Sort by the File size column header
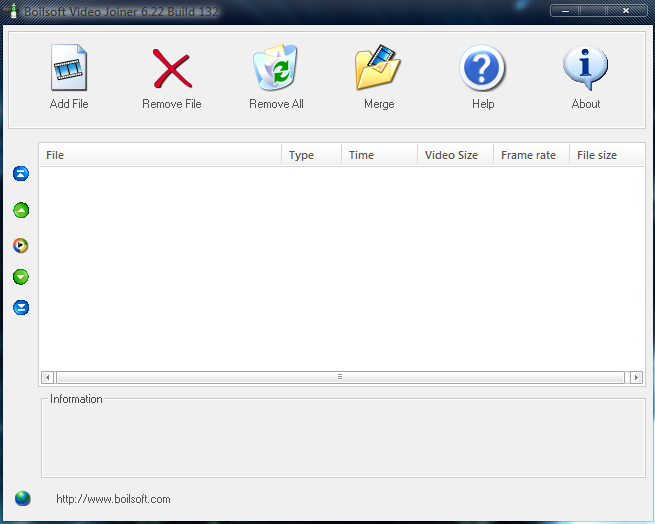The image size is (655, 524). pos(607,155)
